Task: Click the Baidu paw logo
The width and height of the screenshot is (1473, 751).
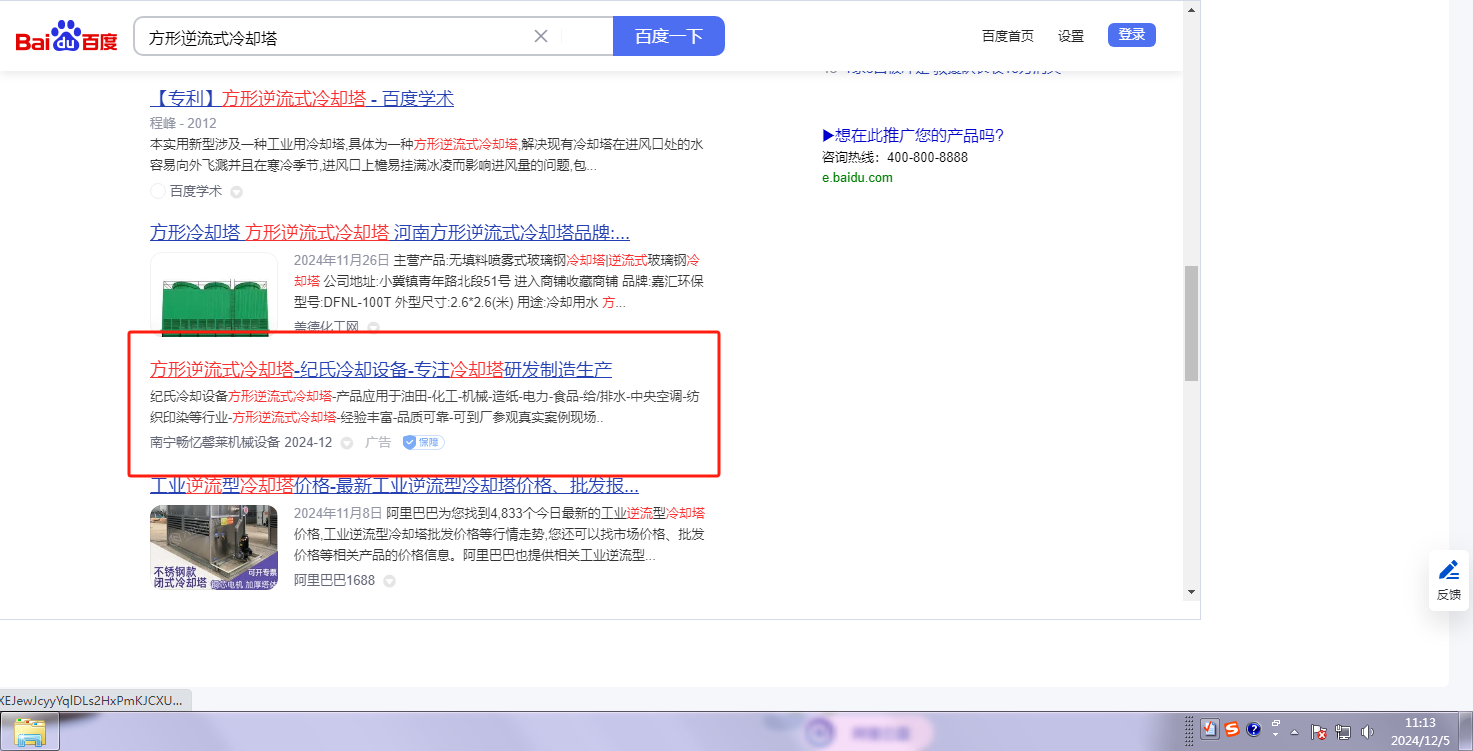Action: (x=66, y=37)
